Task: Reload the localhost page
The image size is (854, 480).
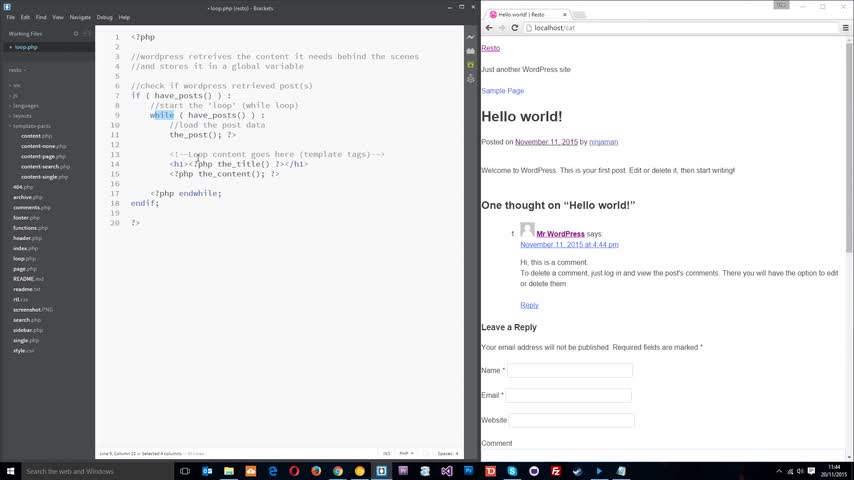Action: pos(515,28)
